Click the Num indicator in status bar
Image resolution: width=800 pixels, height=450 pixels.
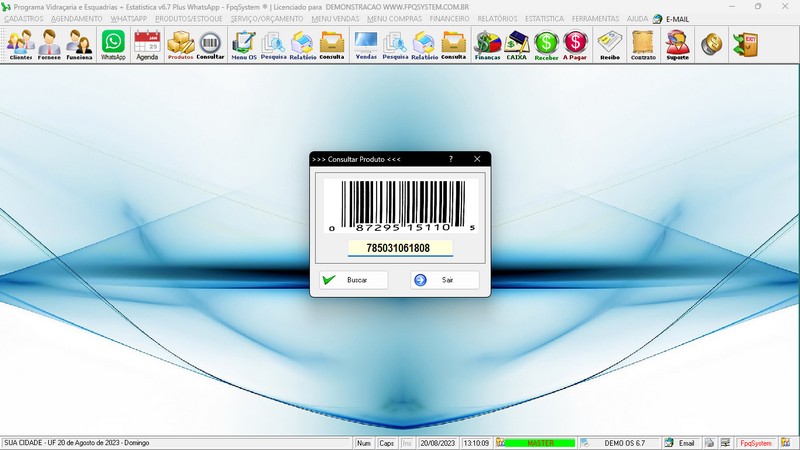coord(364,443)
